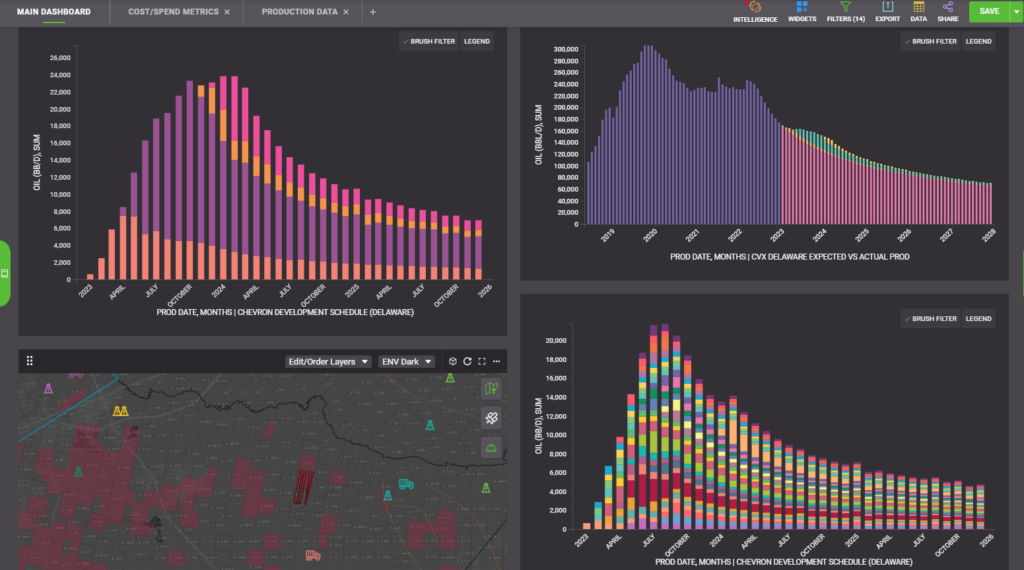Open the Edit/Order Layers dropdown

tap(328, 362)
